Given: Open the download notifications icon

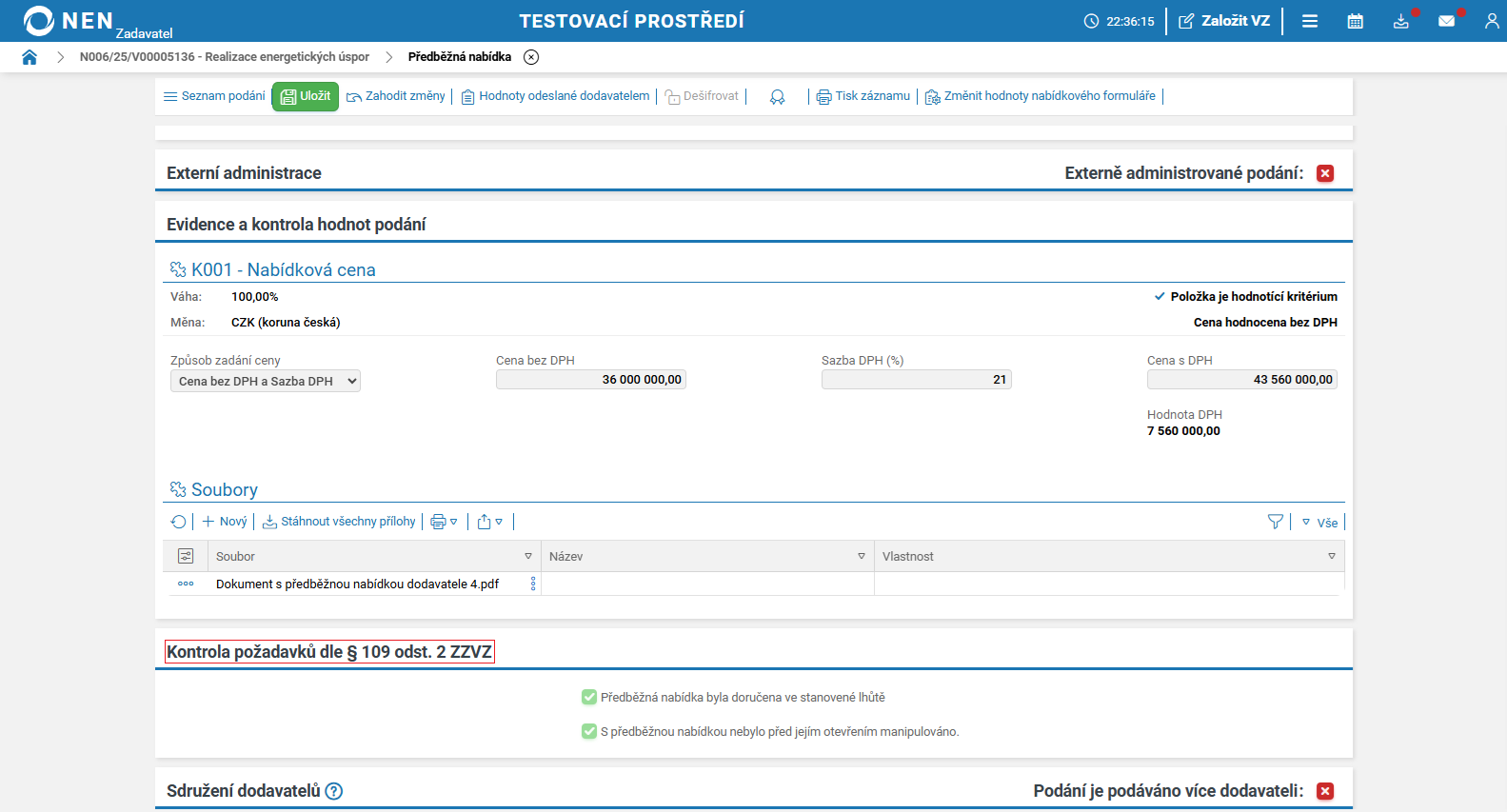Looking at the screenshot, I should pos(1400,21).
